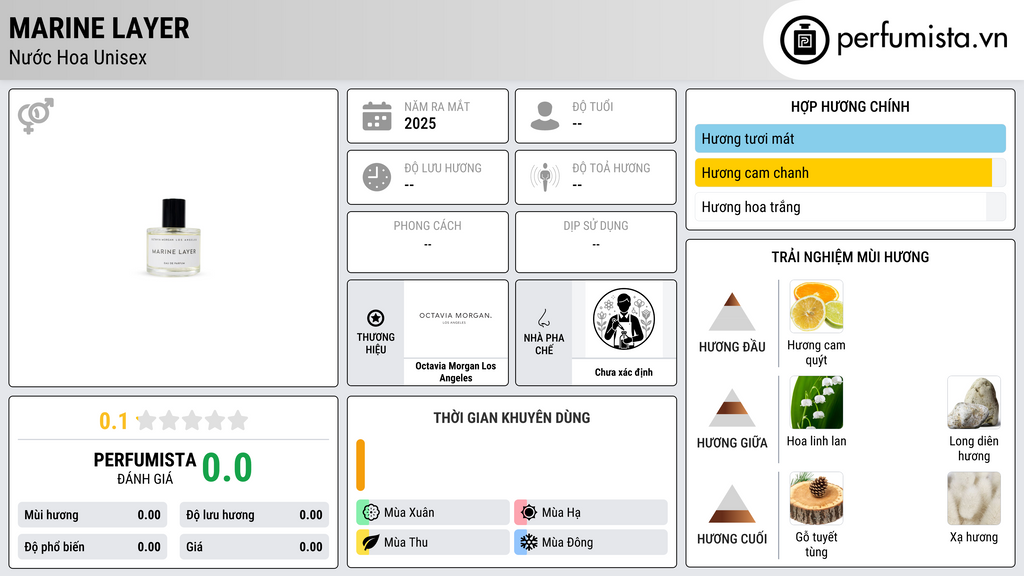Open the Marine Layer bottle image
This screenshot has height=576, width=1024.
click(x=174, y=237)
